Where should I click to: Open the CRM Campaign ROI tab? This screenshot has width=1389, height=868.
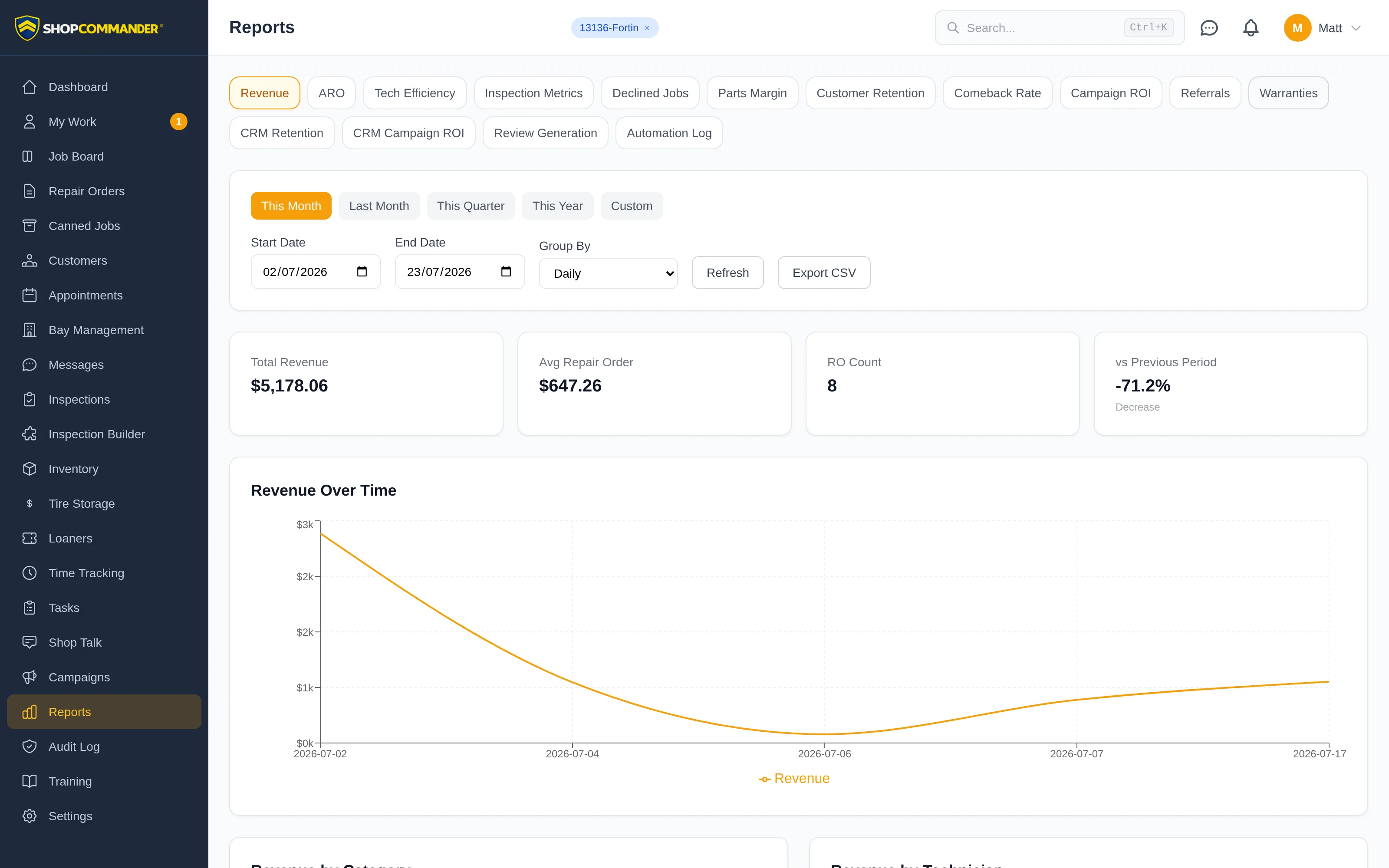click(408, 133)
